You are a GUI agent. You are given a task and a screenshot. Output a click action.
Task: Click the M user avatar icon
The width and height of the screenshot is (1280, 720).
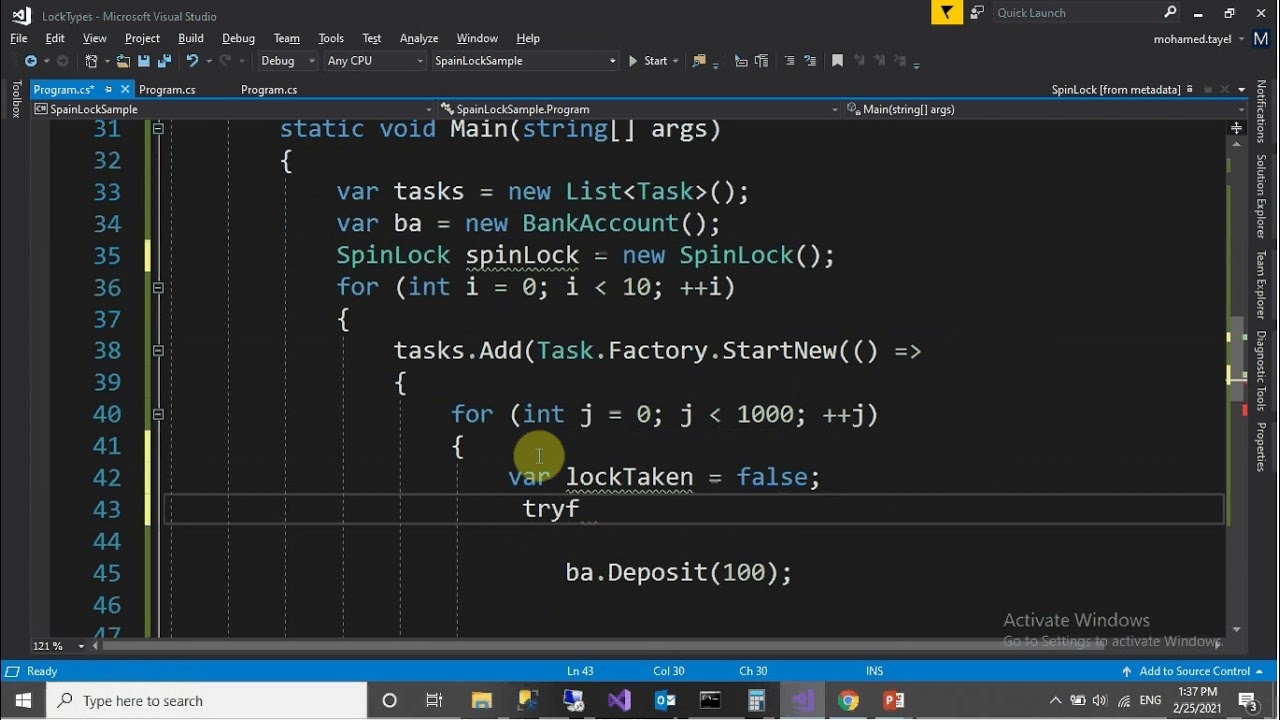coord(1260,39)
